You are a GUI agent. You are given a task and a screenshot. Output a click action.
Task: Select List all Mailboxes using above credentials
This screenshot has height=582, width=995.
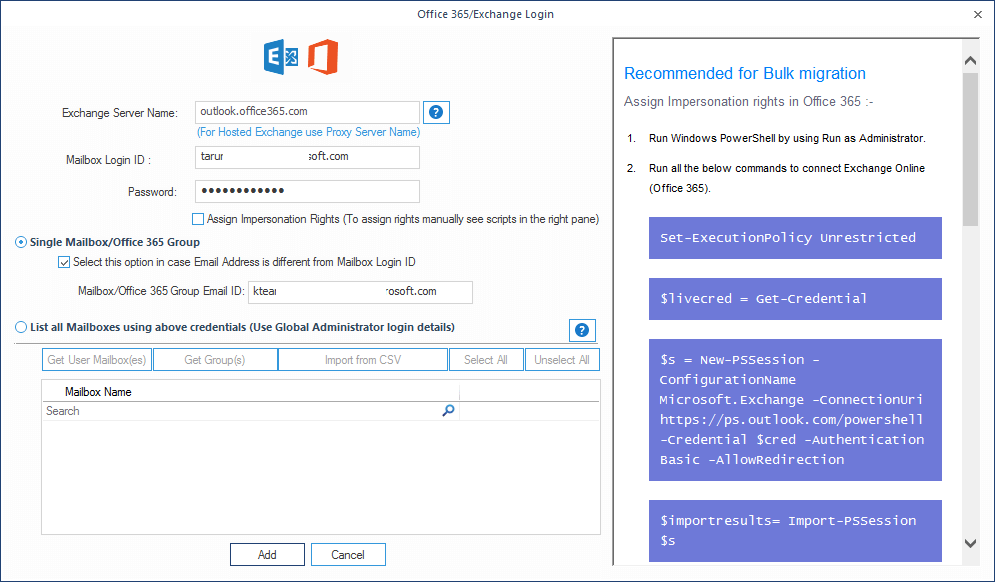click(x=21, y=327)
